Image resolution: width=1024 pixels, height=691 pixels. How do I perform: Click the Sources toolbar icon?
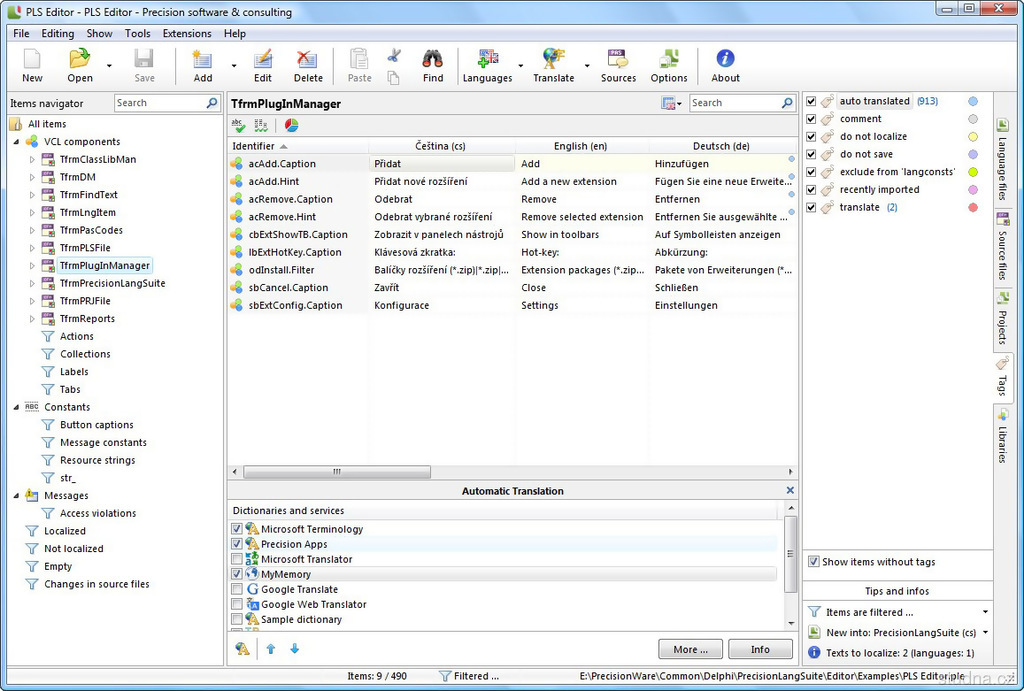pyautogui.click(x=618, y=61)
